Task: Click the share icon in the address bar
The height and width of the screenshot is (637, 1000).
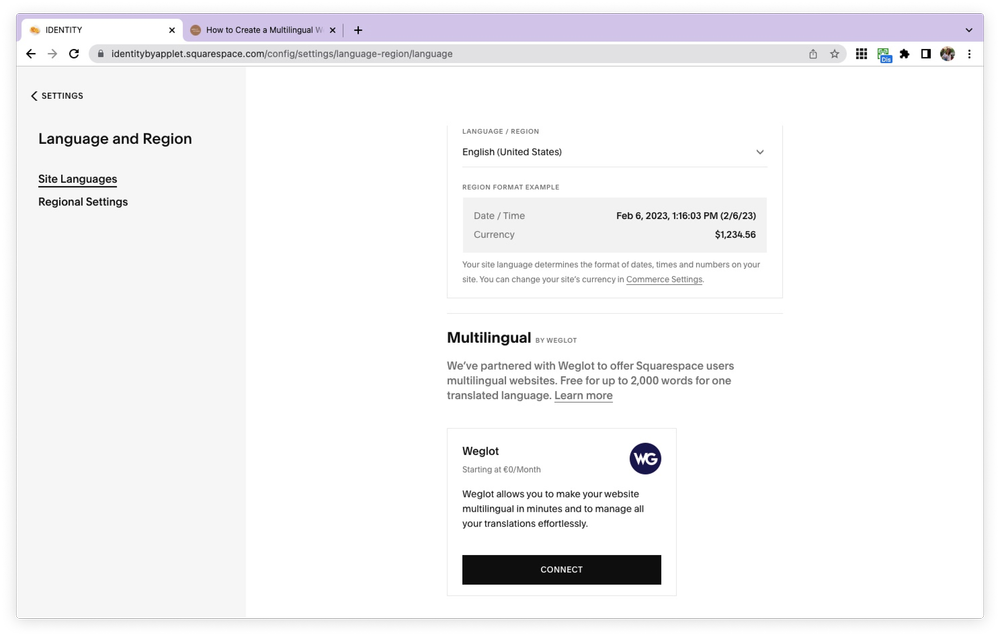Action: (x=812, y=54)
